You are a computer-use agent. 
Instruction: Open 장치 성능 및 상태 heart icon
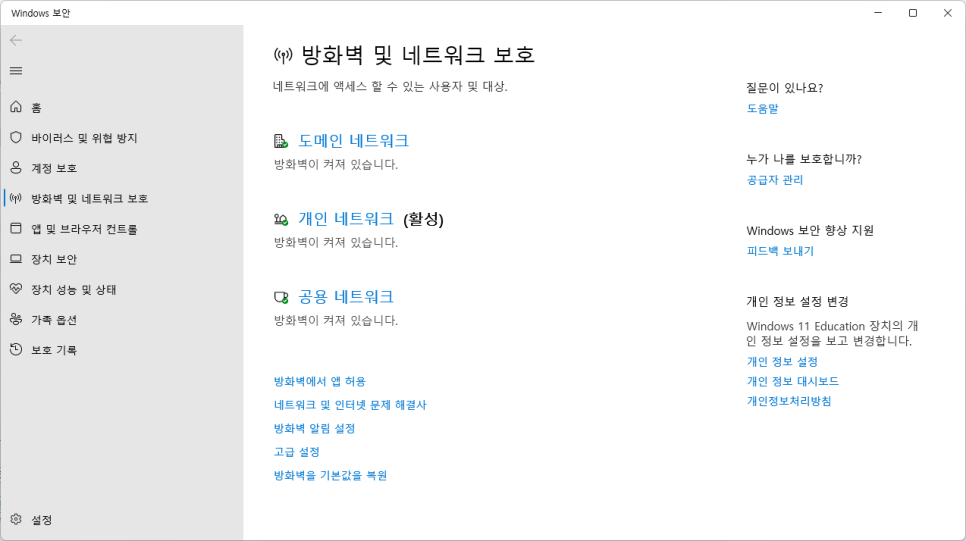(16, 289)
